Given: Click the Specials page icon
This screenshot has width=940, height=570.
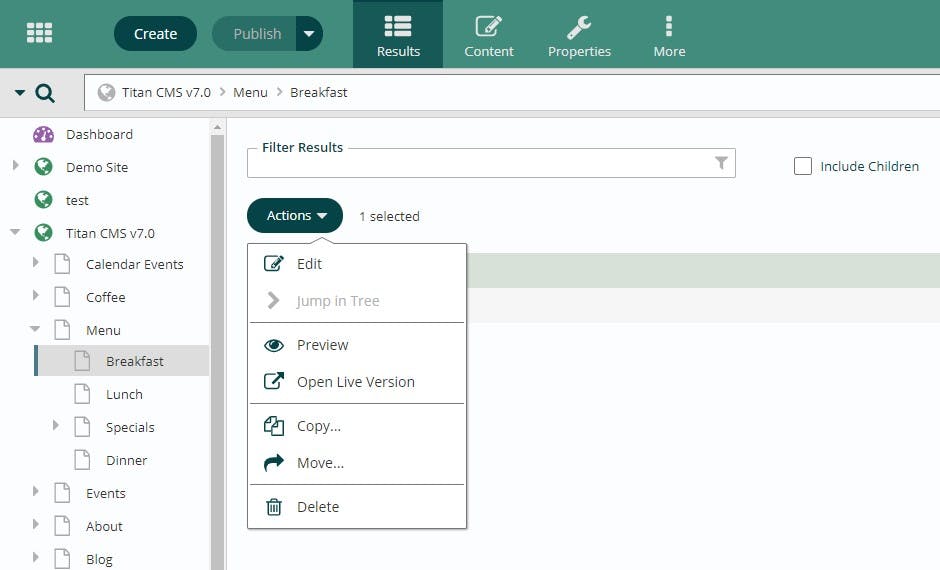Looking at the screenshot, I should (82, 427).
